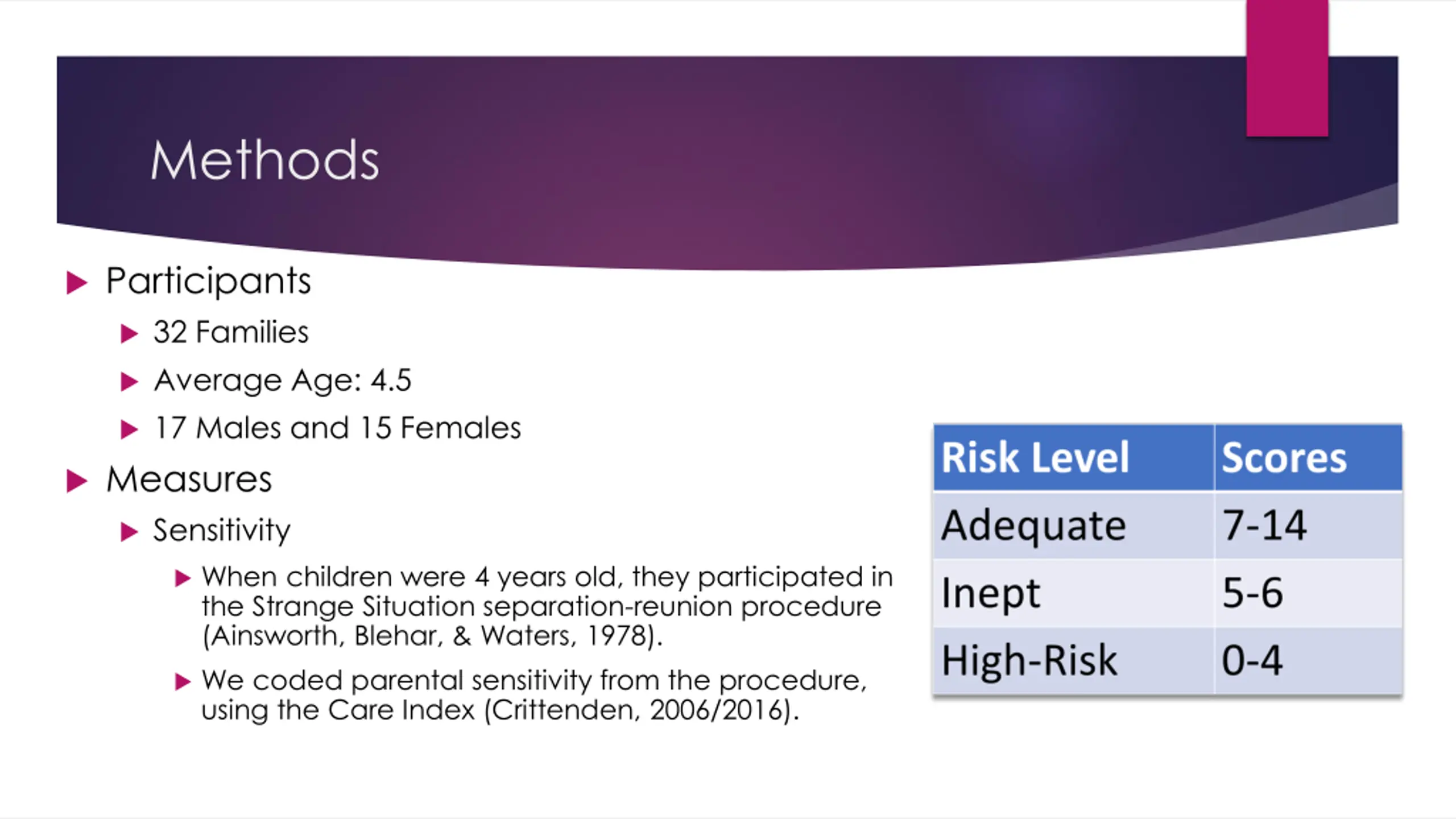
Task: Click the 0-4 score cell
Action: (1309, 660)
